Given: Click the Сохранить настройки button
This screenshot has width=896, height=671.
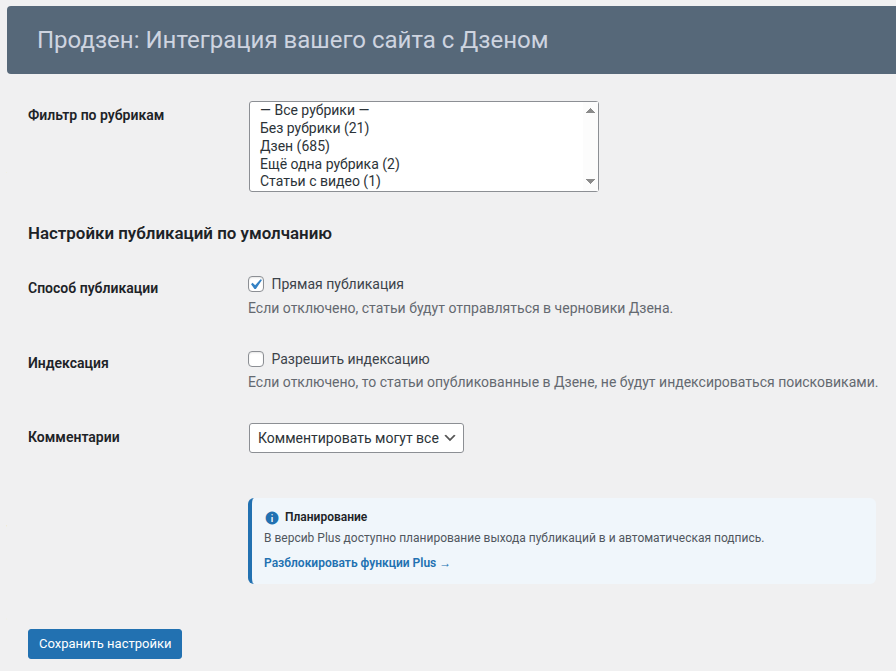Looking at the screenshot, I should pos(104,644).
